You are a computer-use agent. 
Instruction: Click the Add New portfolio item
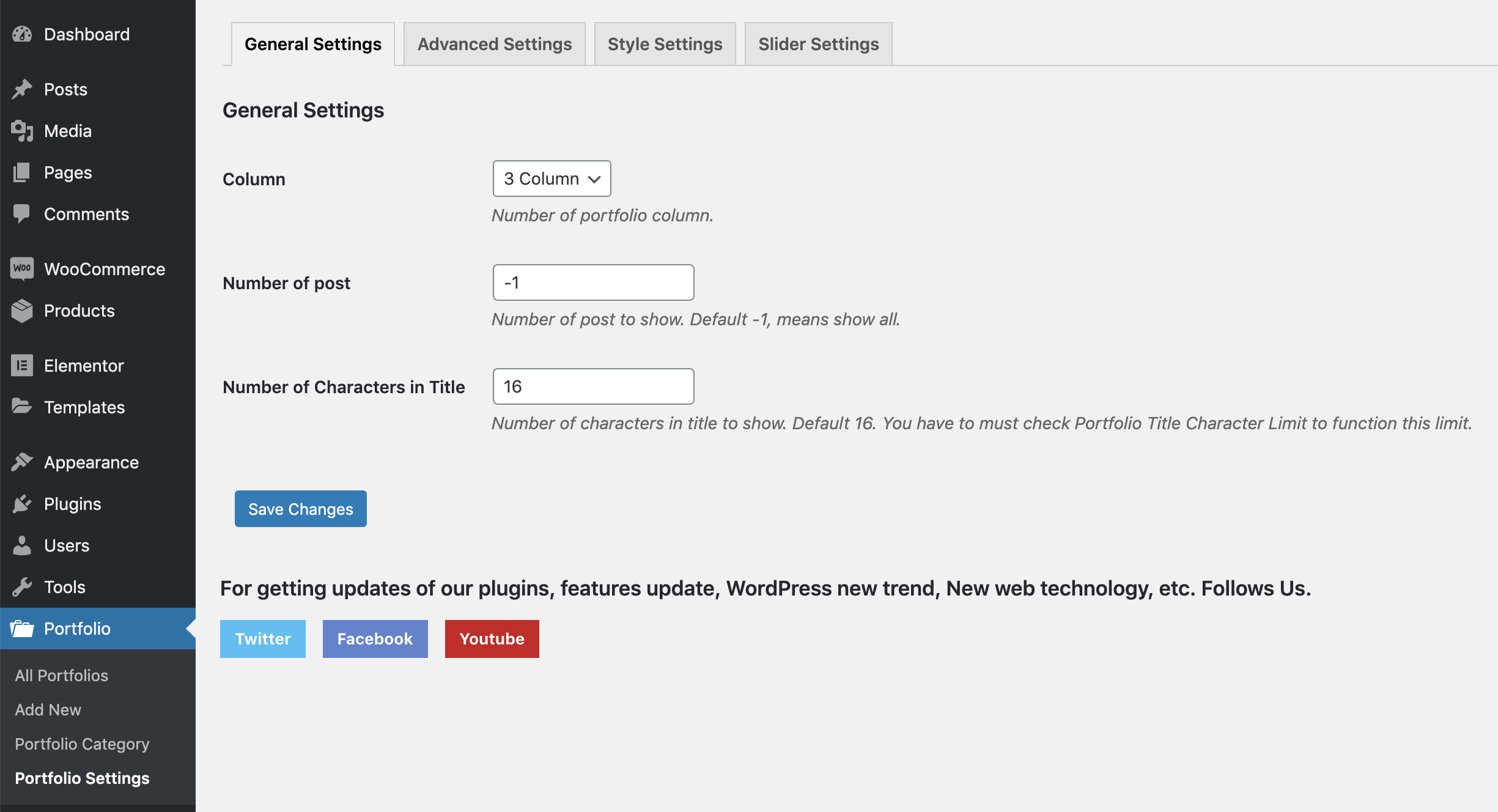47,710
